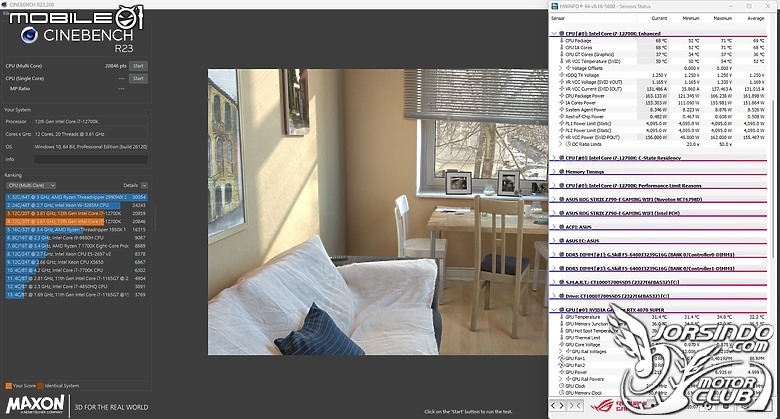
Task: Expand the CPU C-State Residency group
Action: [554, 158]
